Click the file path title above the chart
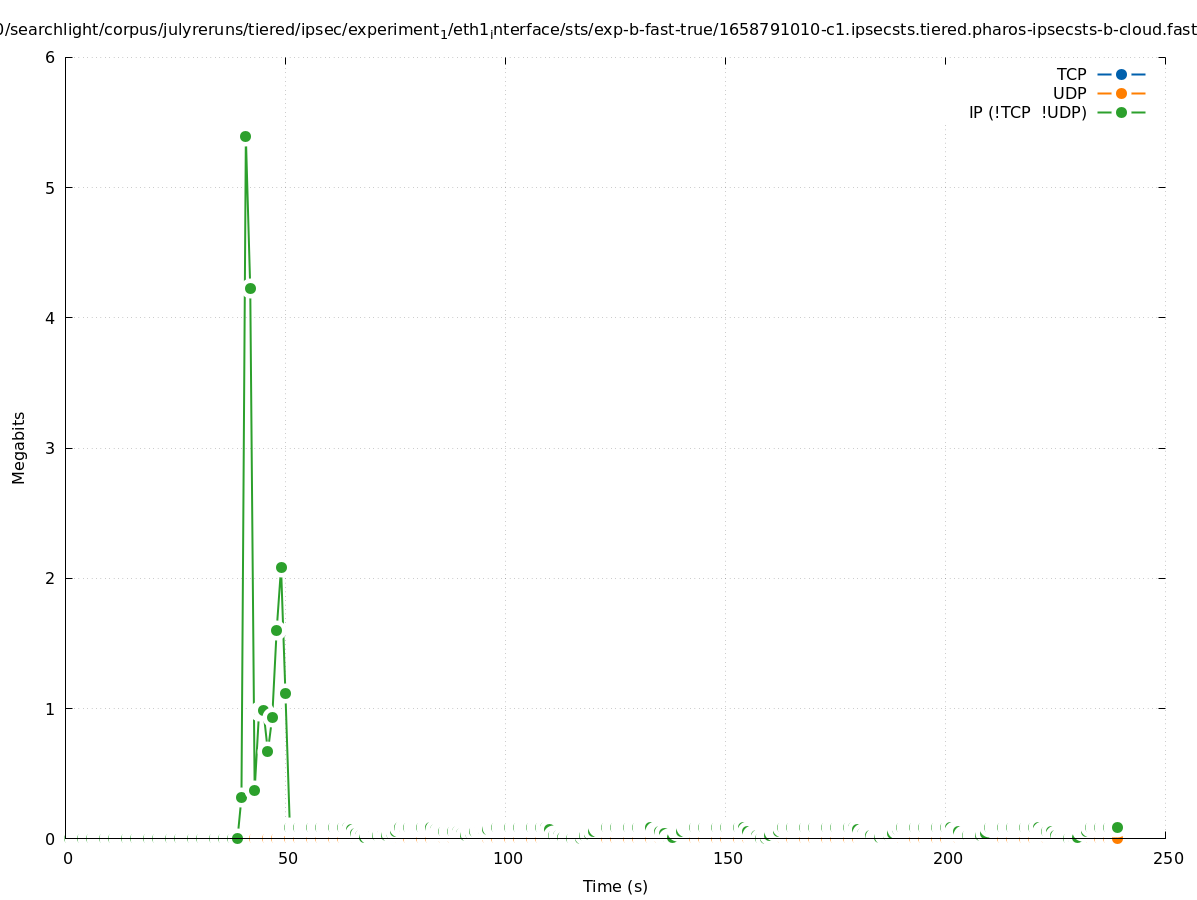Image resolution: width=1197 pixels, height=900 pixels. pos(598,30)
